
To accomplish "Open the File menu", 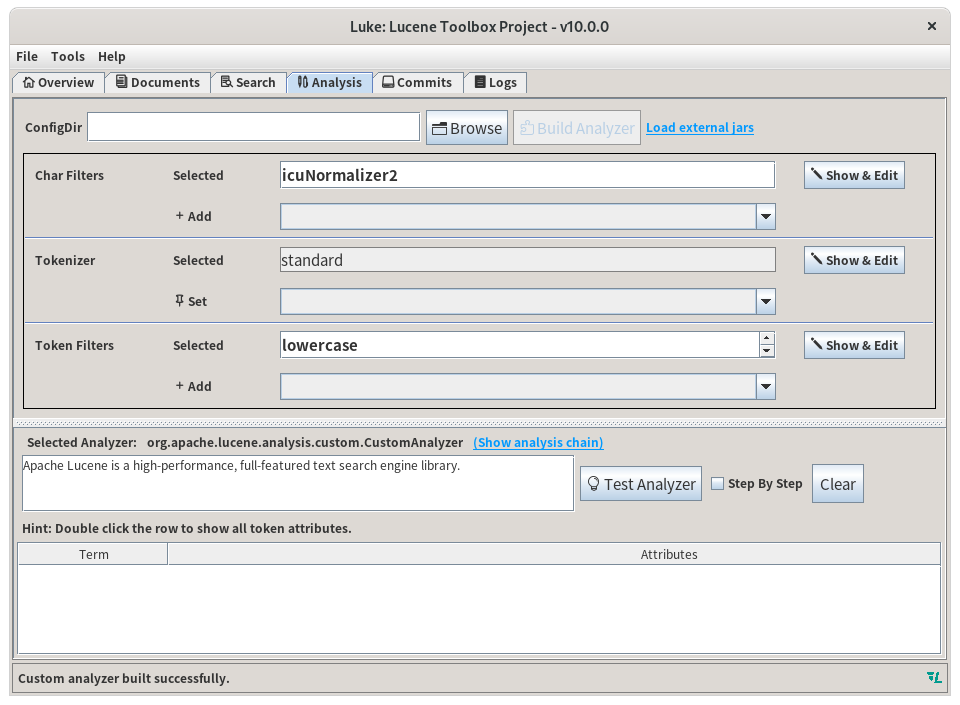I will coord(27,56).
